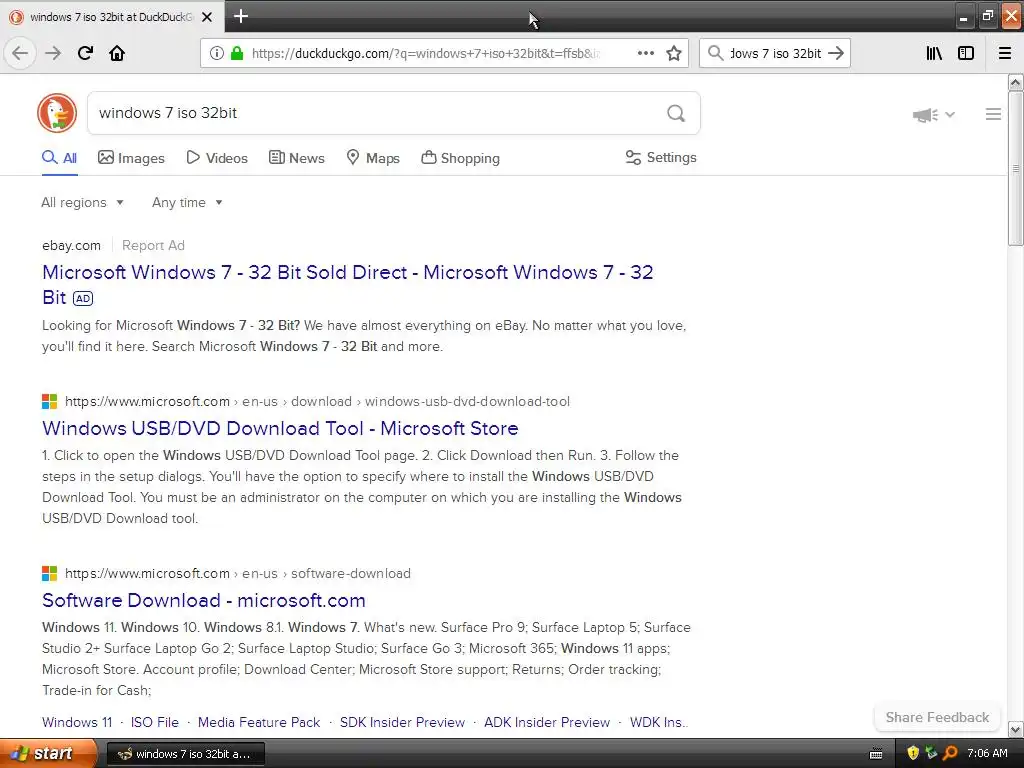1024x768 pixels.
Task: Select the Firefox taskbar window button
Action: tap(185, 754)
